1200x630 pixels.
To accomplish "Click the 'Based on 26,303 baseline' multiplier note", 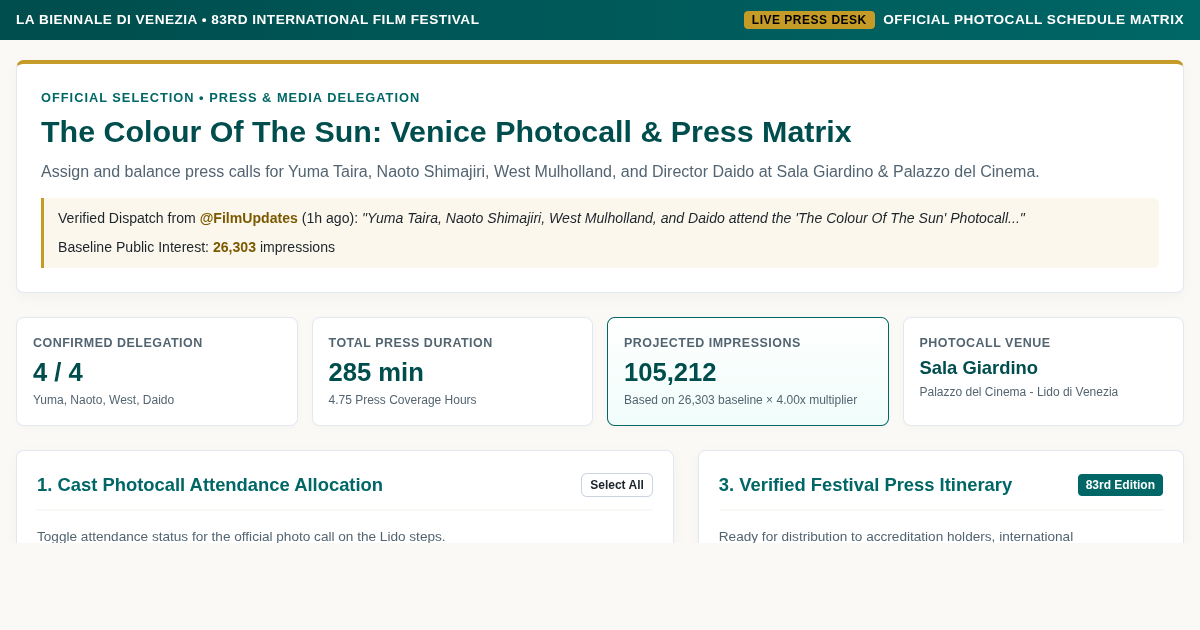I will coord(740,400).
